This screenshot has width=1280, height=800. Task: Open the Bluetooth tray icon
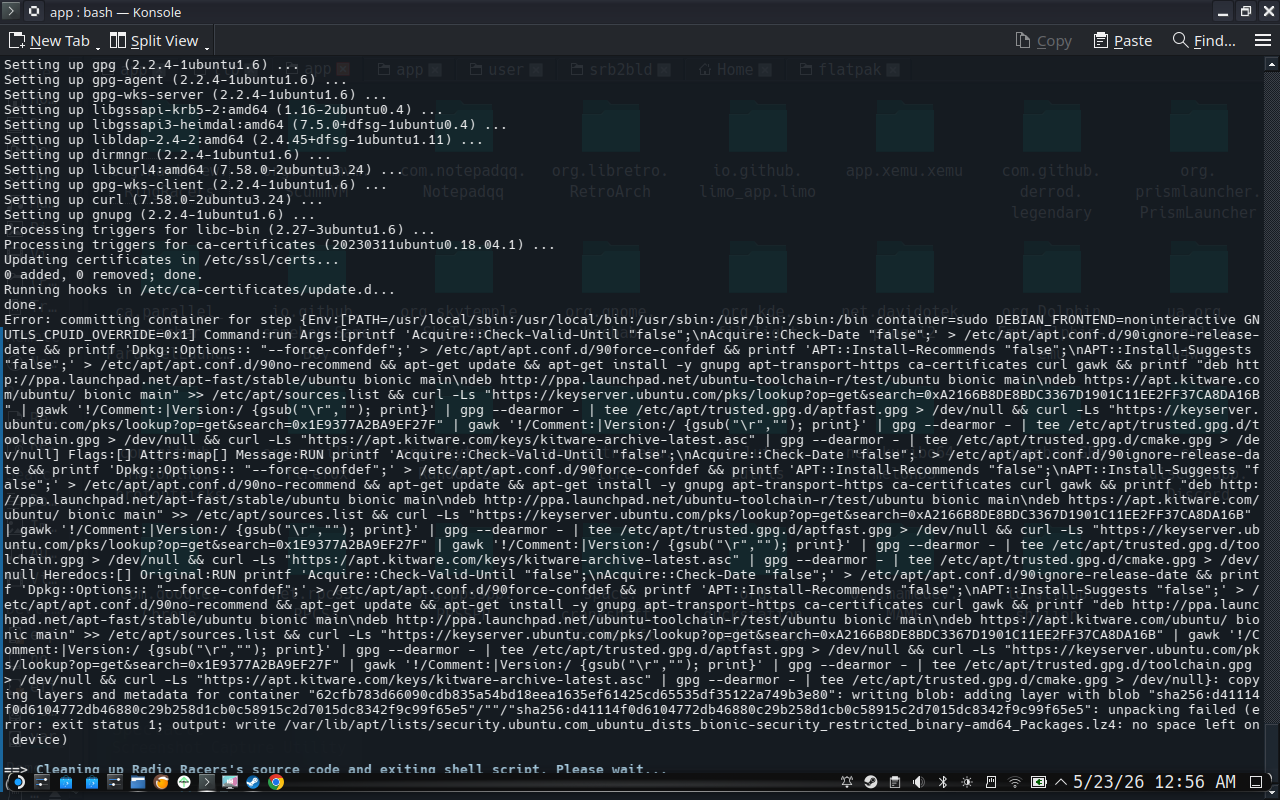point(942,782)
